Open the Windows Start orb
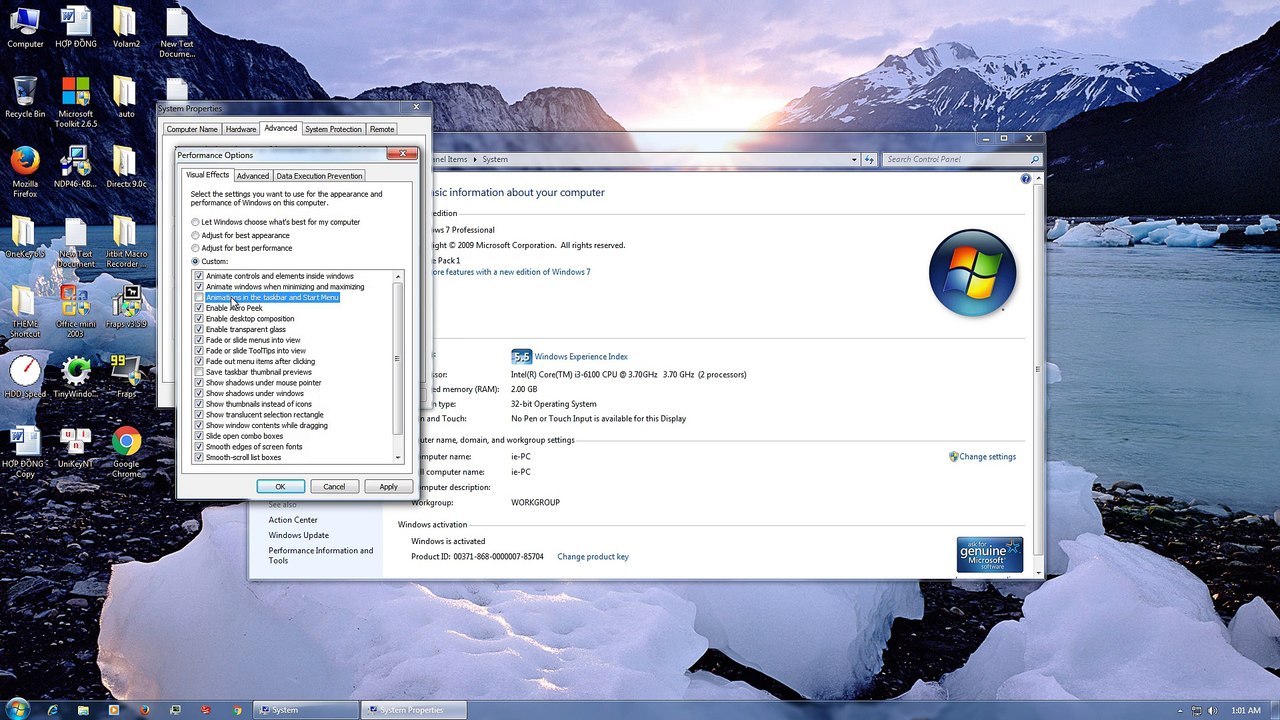Image resolution: width=1280 pixels, height=720 pixels. [x=17, y=709]
